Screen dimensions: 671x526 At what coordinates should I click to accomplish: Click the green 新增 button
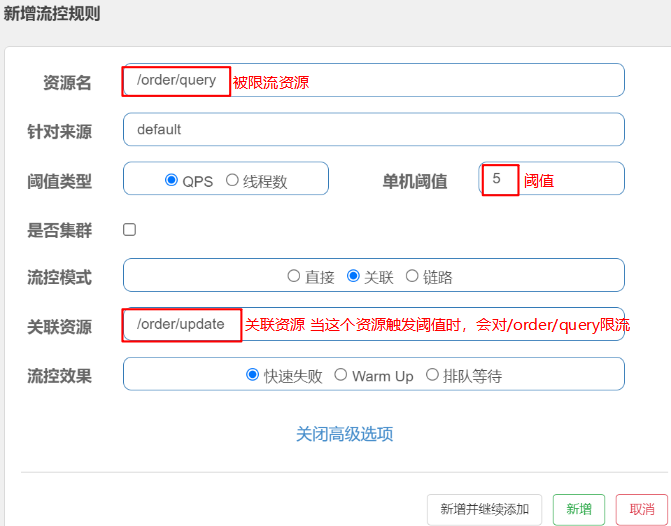[x=578, y=509]
